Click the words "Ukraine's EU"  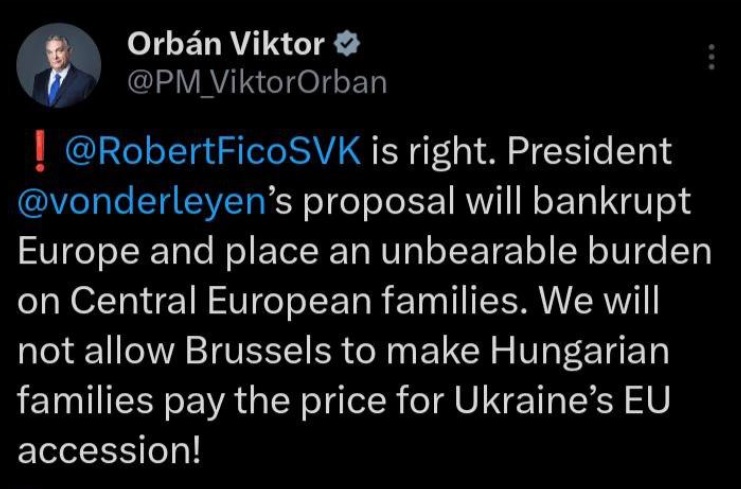coord(562,401)
